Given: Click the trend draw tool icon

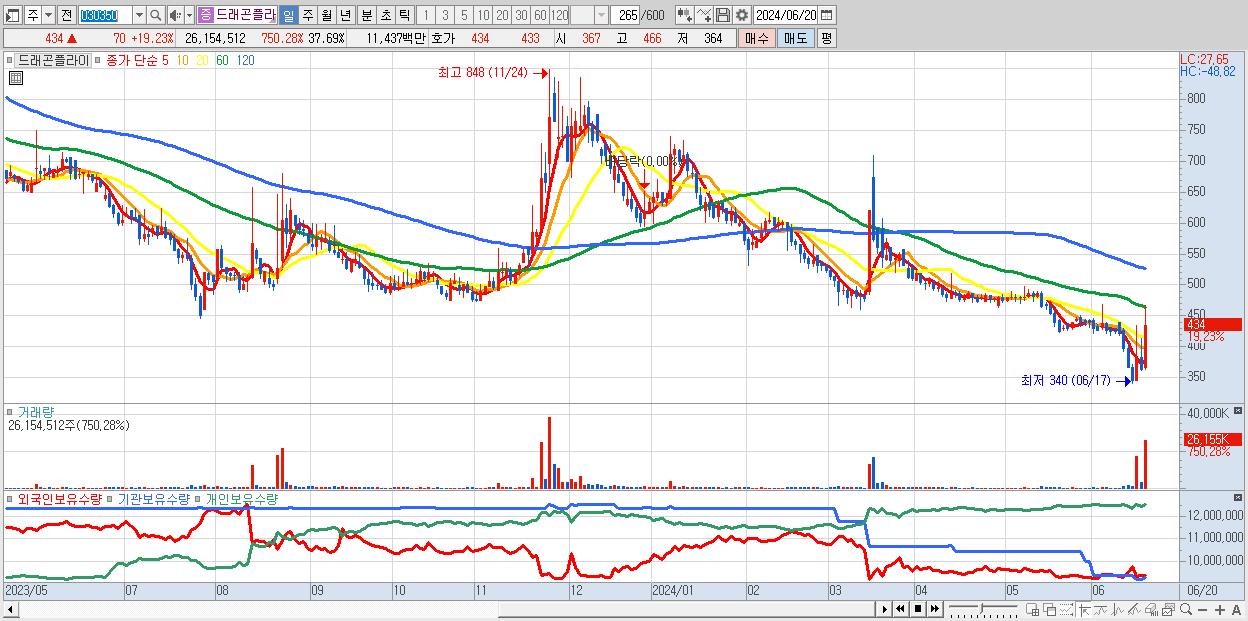Looking at the screenshot, I should tap(1134, 609).
